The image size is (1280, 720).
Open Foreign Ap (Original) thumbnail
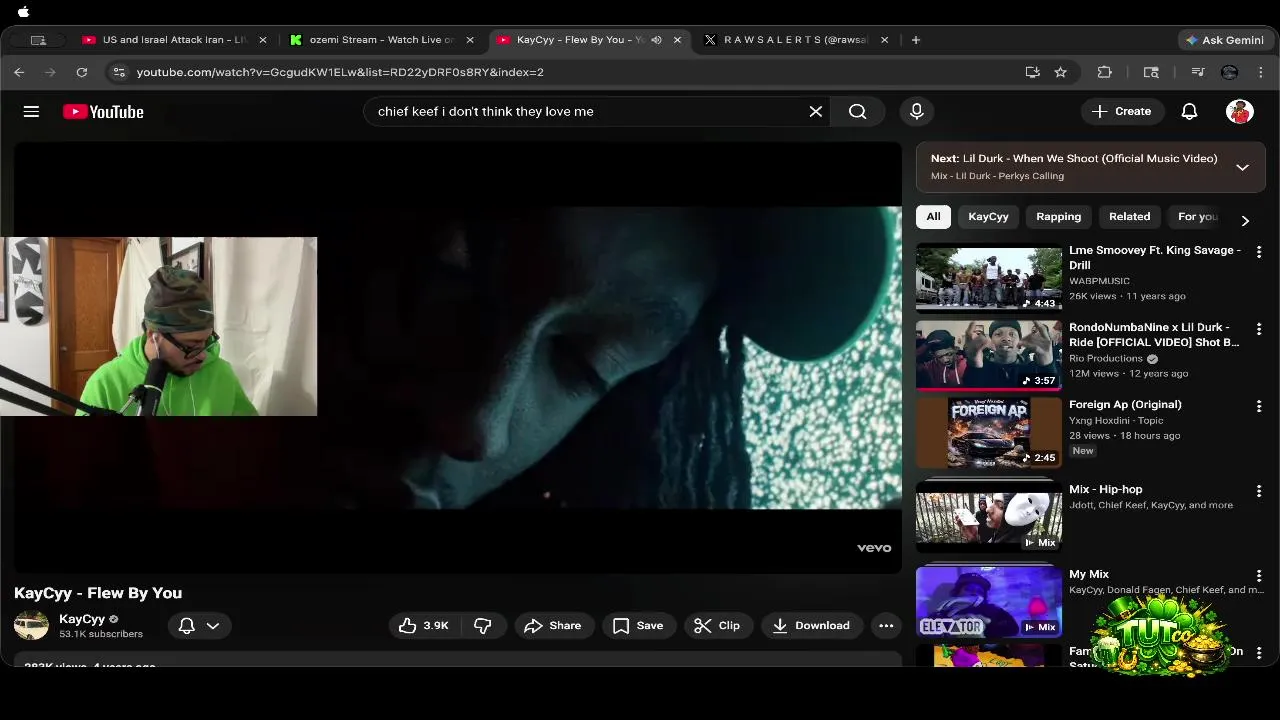point(989,432)
